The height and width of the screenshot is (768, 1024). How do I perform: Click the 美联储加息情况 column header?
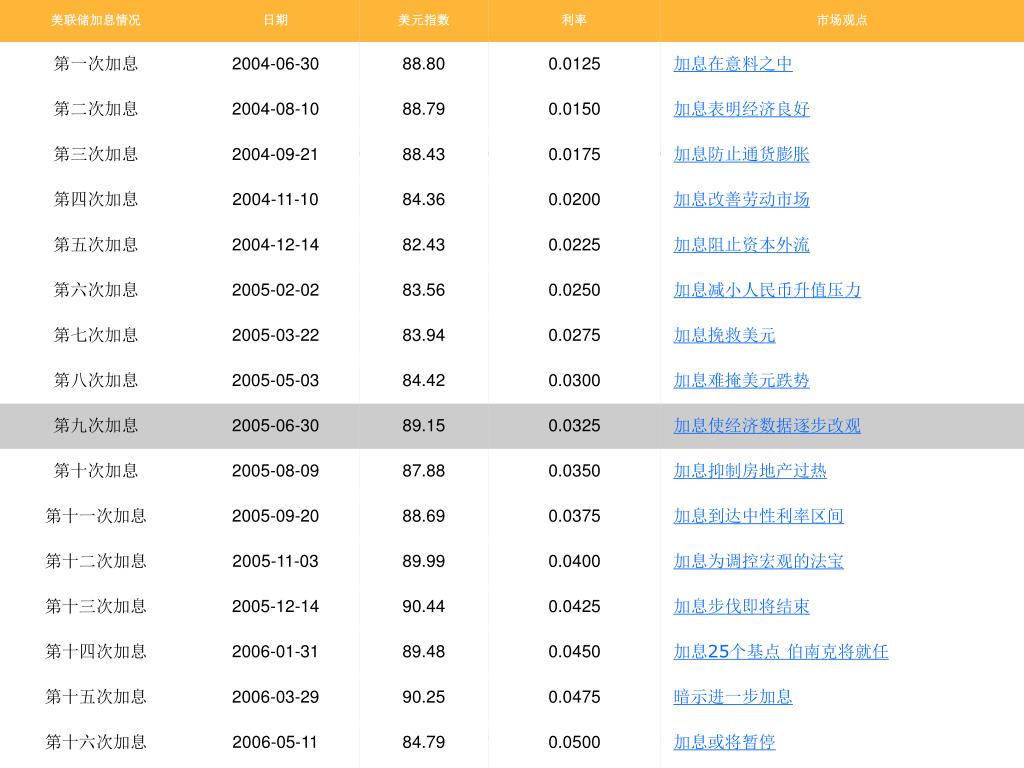tap(96, 20)
